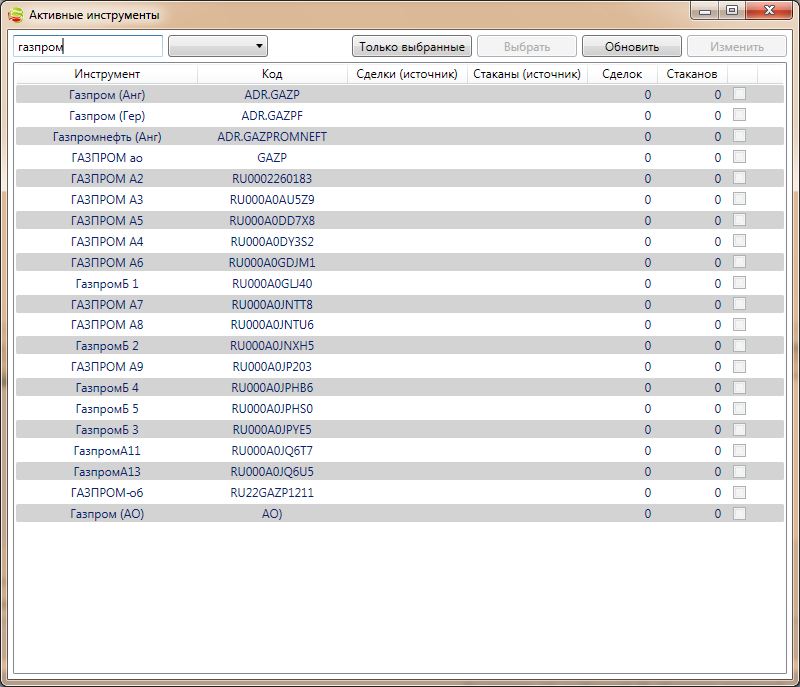
Task: Check the box for Газпром (АО)
Action: point(739,513)
